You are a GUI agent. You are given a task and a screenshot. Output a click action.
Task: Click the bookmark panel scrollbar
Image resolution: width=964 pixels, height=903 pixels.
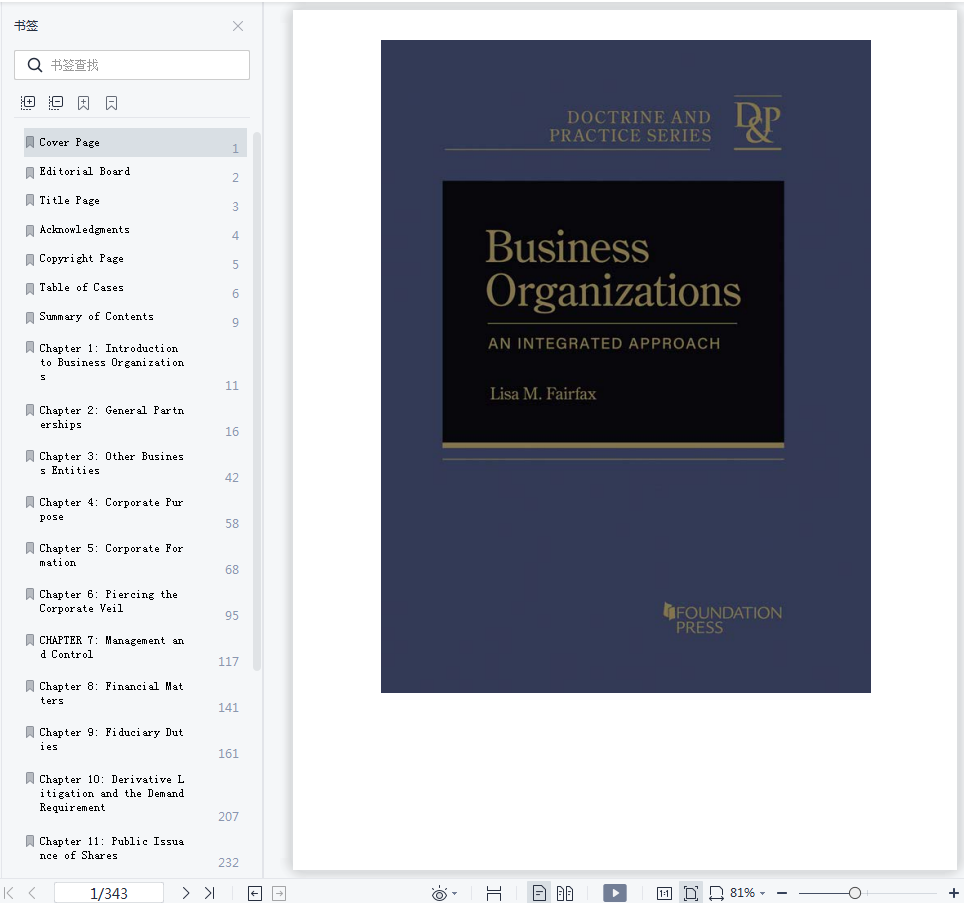[x=257, y=401]
